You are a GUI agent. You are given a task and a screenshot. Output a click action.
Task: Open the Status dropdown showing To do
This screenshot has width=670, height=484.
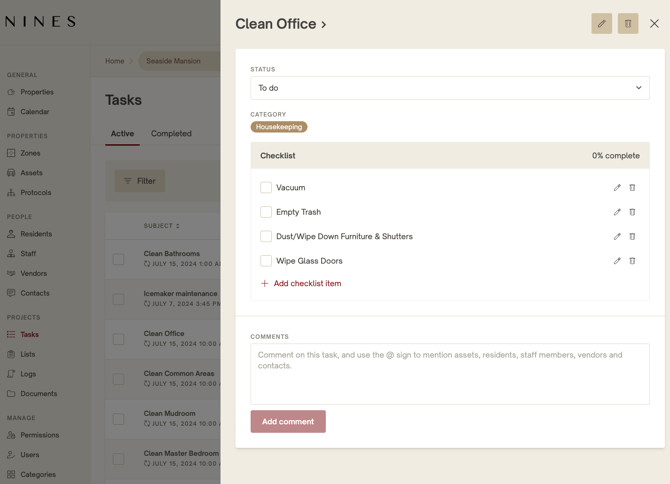[x=449, y=88]
